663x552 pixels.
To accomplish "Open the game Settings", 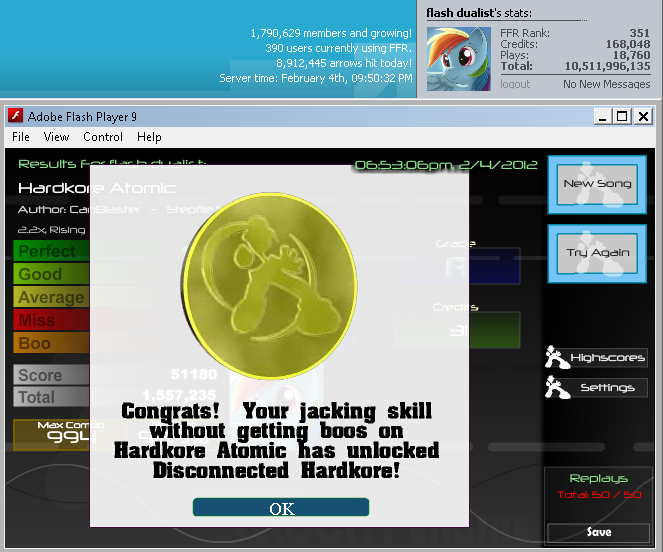I will tap(607, 387).
